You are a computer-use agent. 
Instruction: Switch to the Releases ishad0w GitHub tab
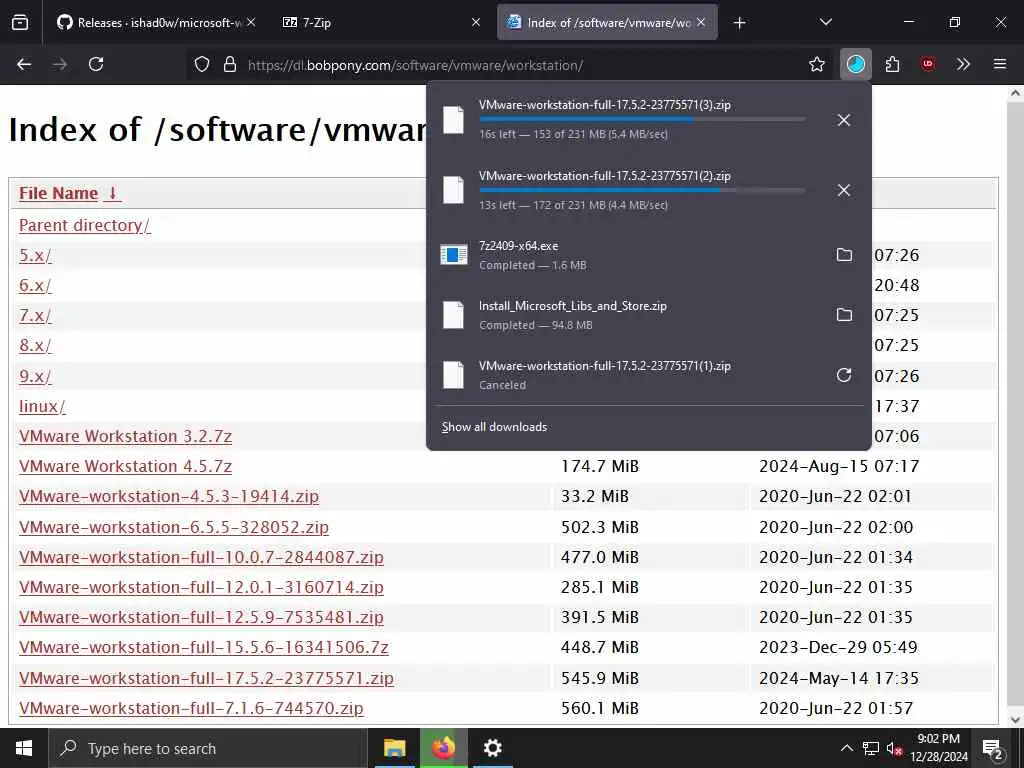tap(150, 23)
